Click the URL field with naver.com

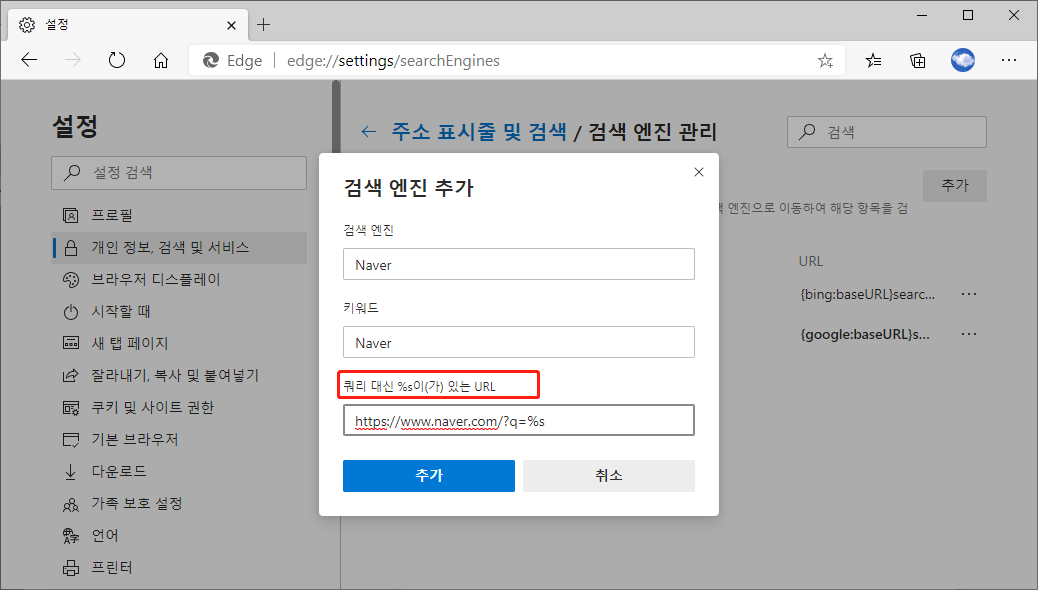[x=518, y=420]
